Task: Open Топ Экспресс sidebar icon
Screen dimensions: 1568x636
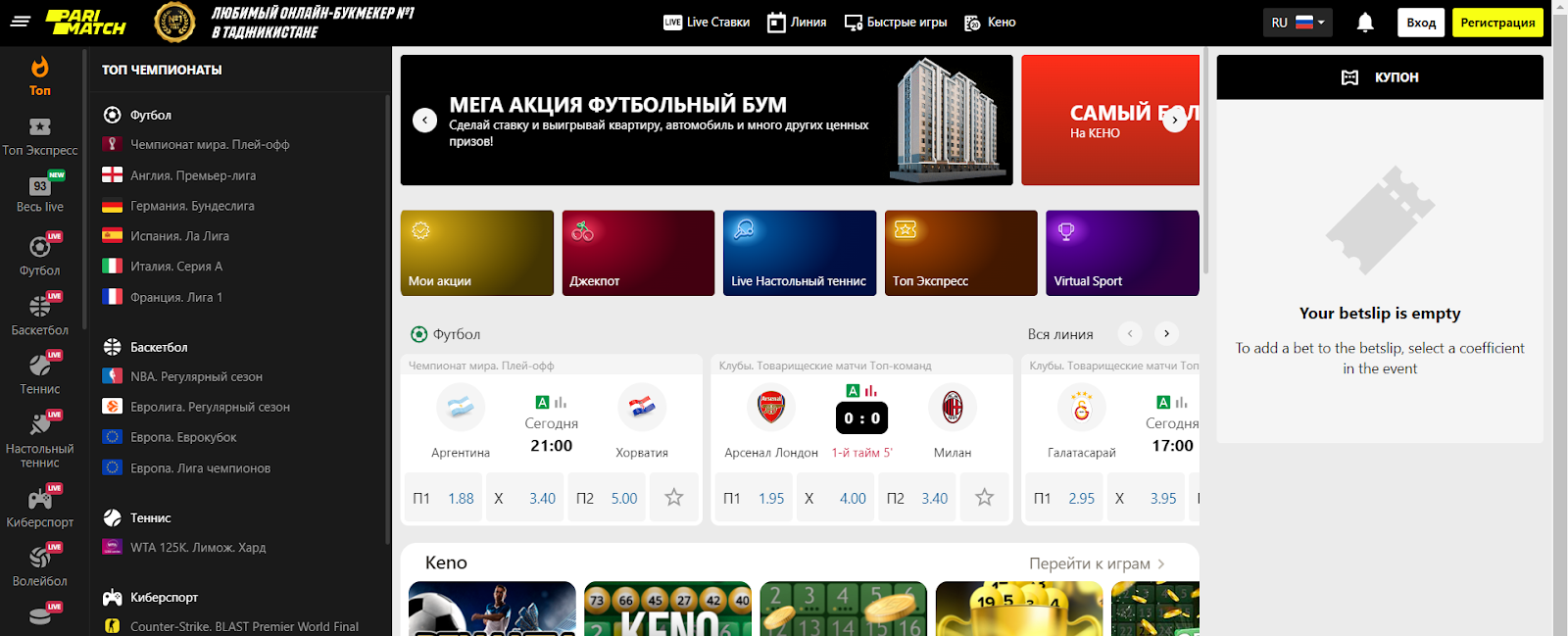Action: point(39,126)
